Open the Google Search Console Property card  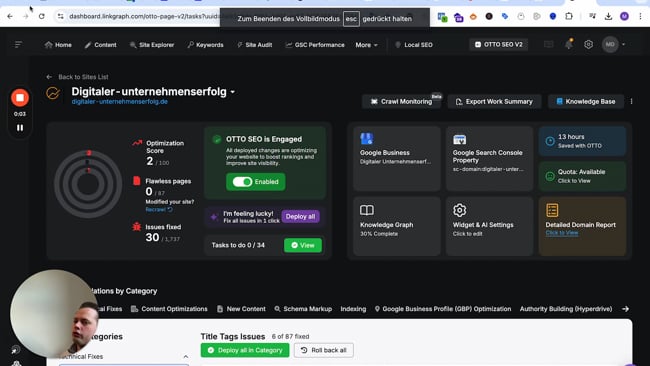489,159
